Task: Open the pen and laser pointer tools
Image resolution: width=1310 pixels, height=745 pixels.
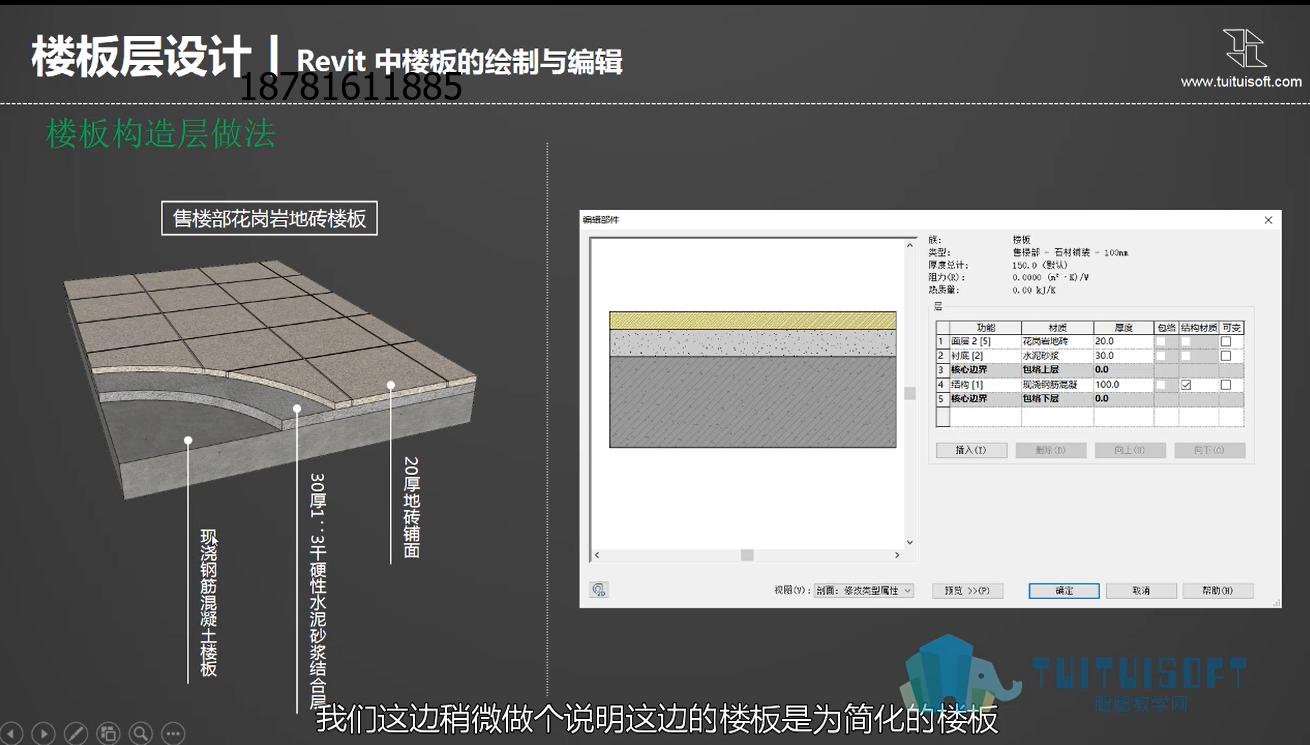Action: (x=76, y=734)
